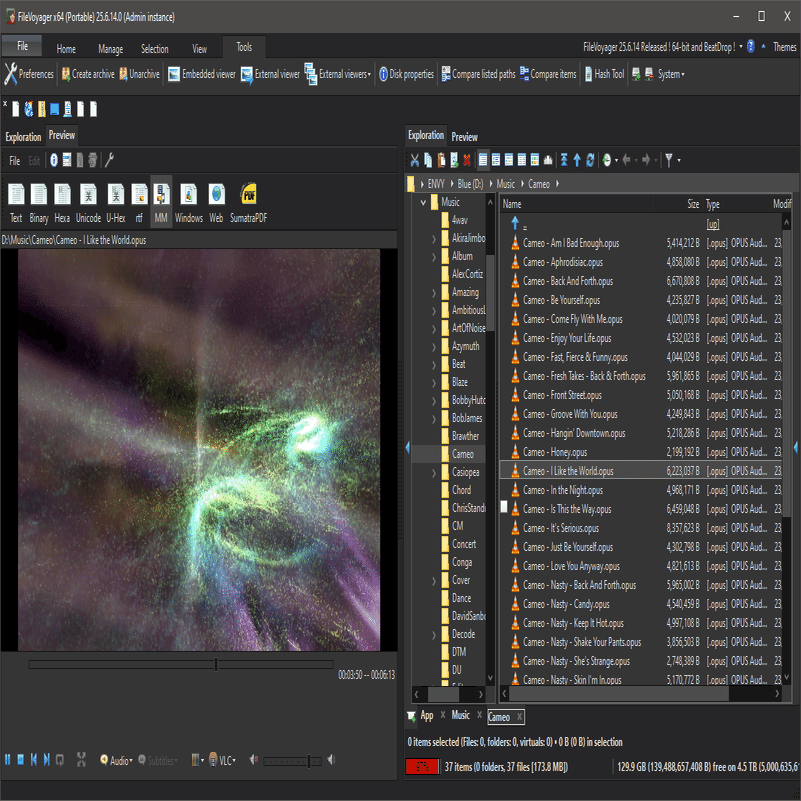Switch to the View ribbon tab
801x801 pixels.
199,49
